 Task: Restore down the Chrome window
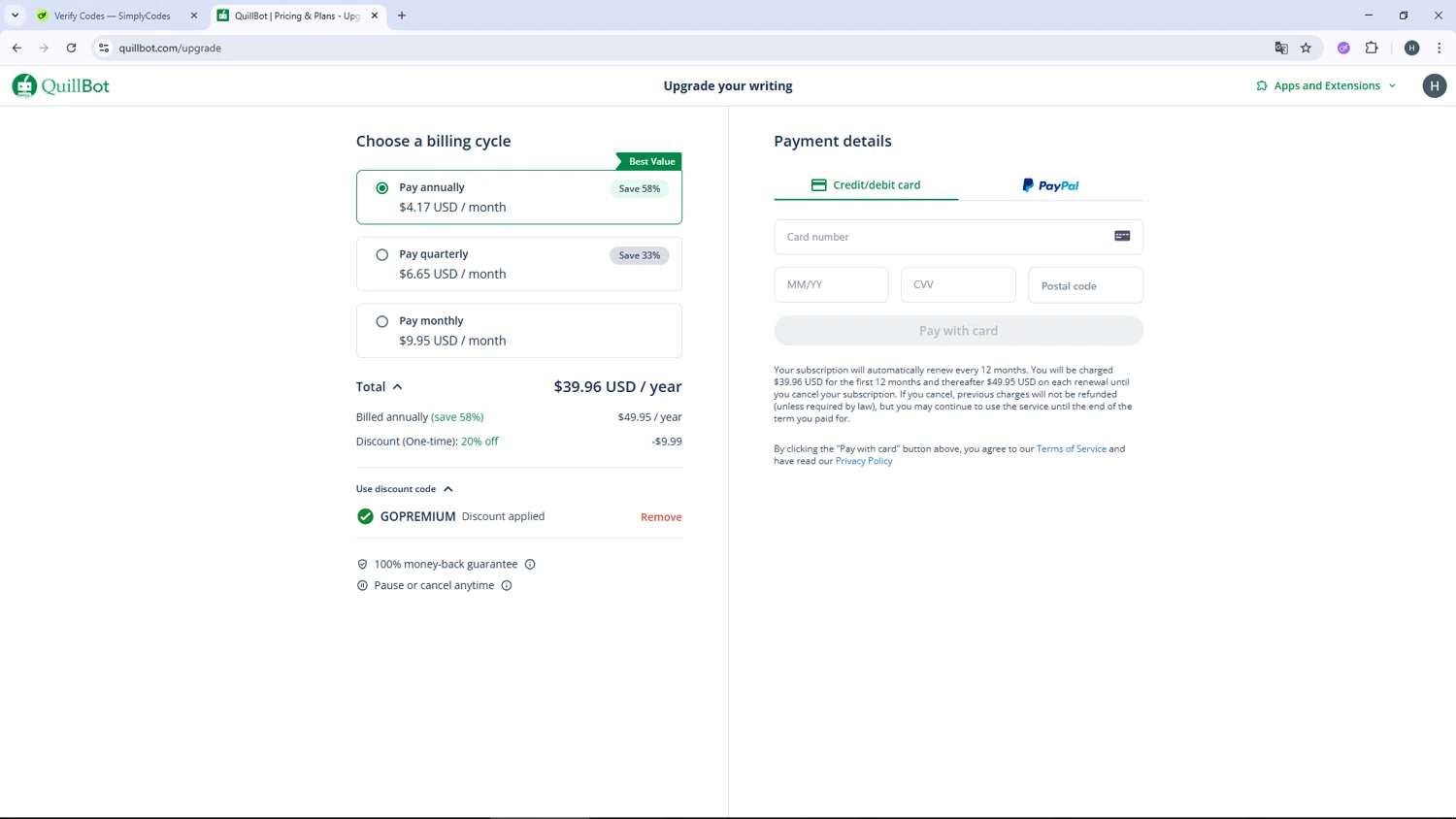click(1404, 16)
